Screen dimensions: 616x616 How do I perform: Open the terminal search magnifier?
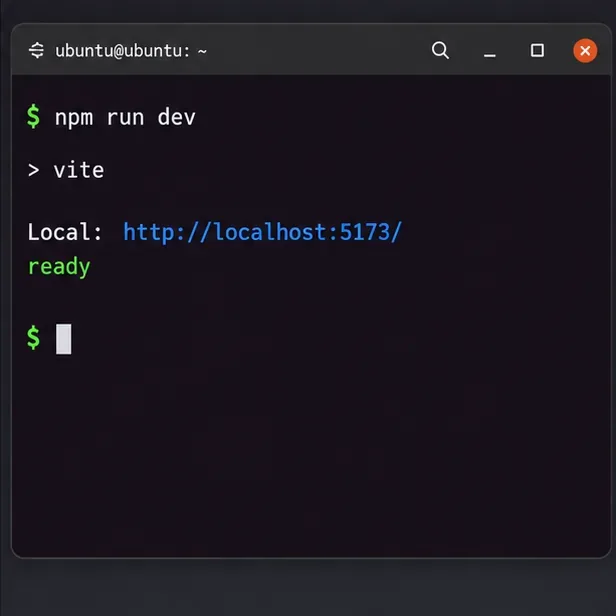click(440, 50)
